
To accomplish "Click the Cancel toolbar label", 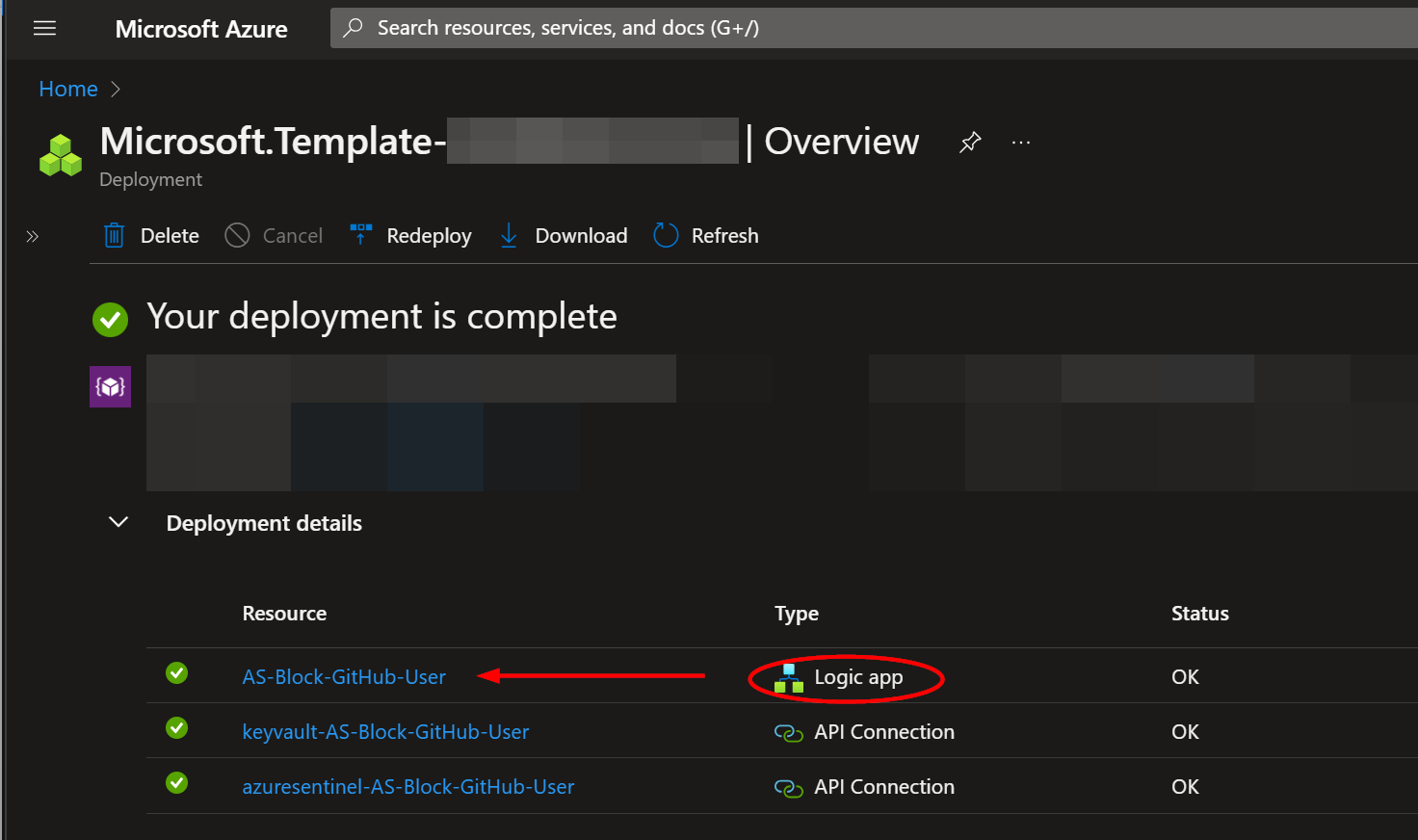I will (293, 236).
